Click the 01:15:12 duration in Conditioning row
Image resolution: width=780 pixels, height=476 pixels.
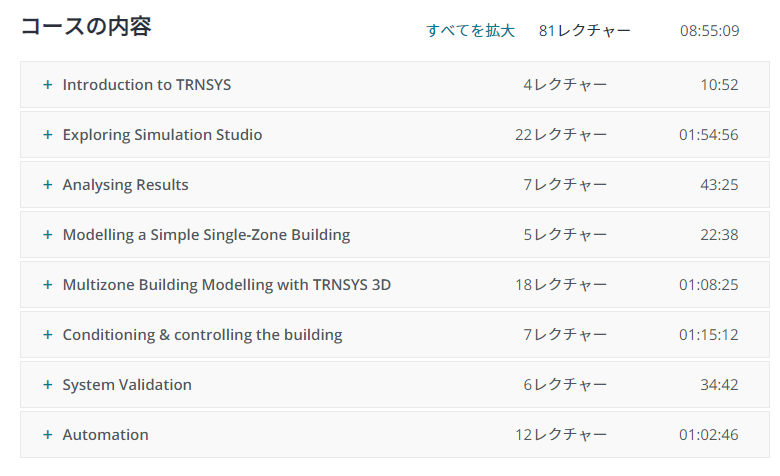(708, 335)
